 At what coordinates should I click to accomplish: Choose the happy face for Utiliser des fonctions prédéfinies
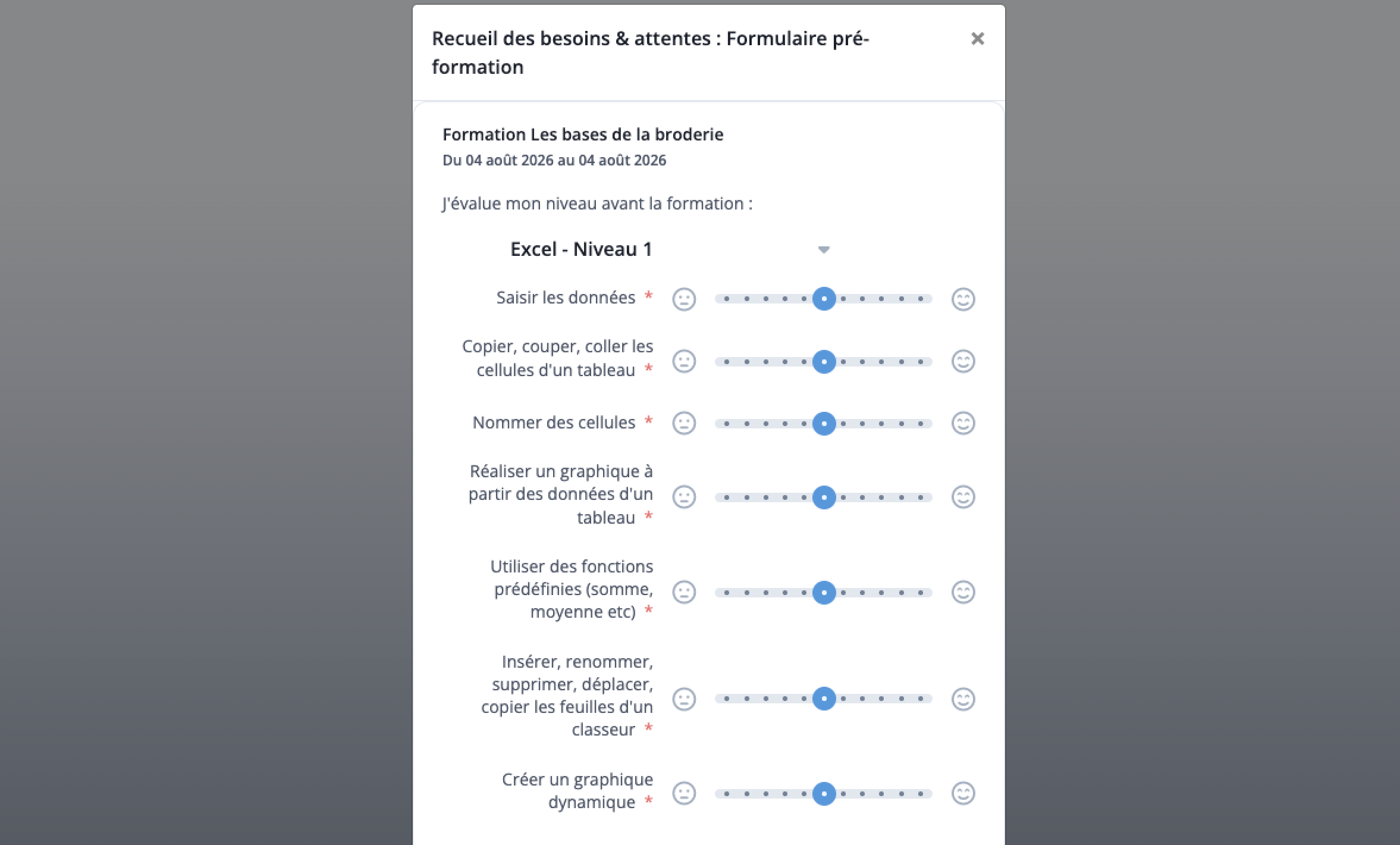coord(963,592)
